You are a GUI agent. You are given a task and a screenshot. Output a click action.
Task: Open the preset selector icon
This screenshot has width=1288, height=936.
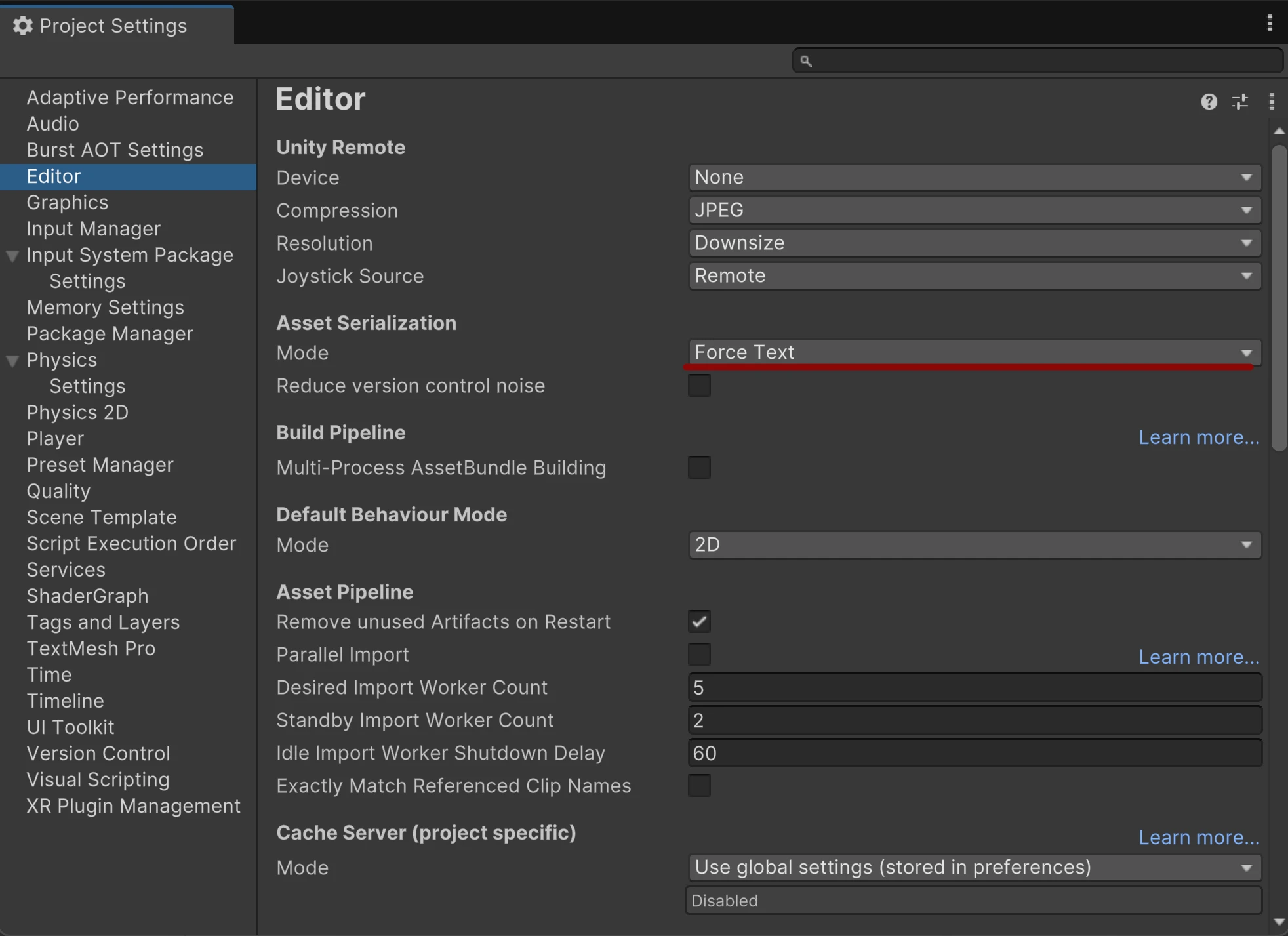pos(1240,102)
